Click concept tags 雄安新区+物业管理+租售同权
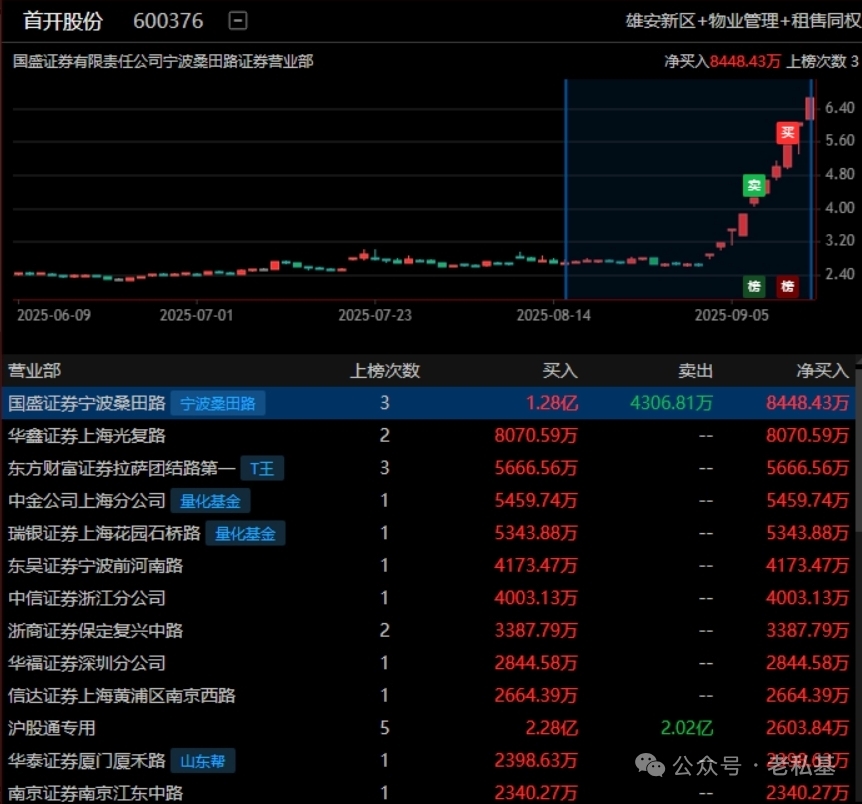 (743, 21)
